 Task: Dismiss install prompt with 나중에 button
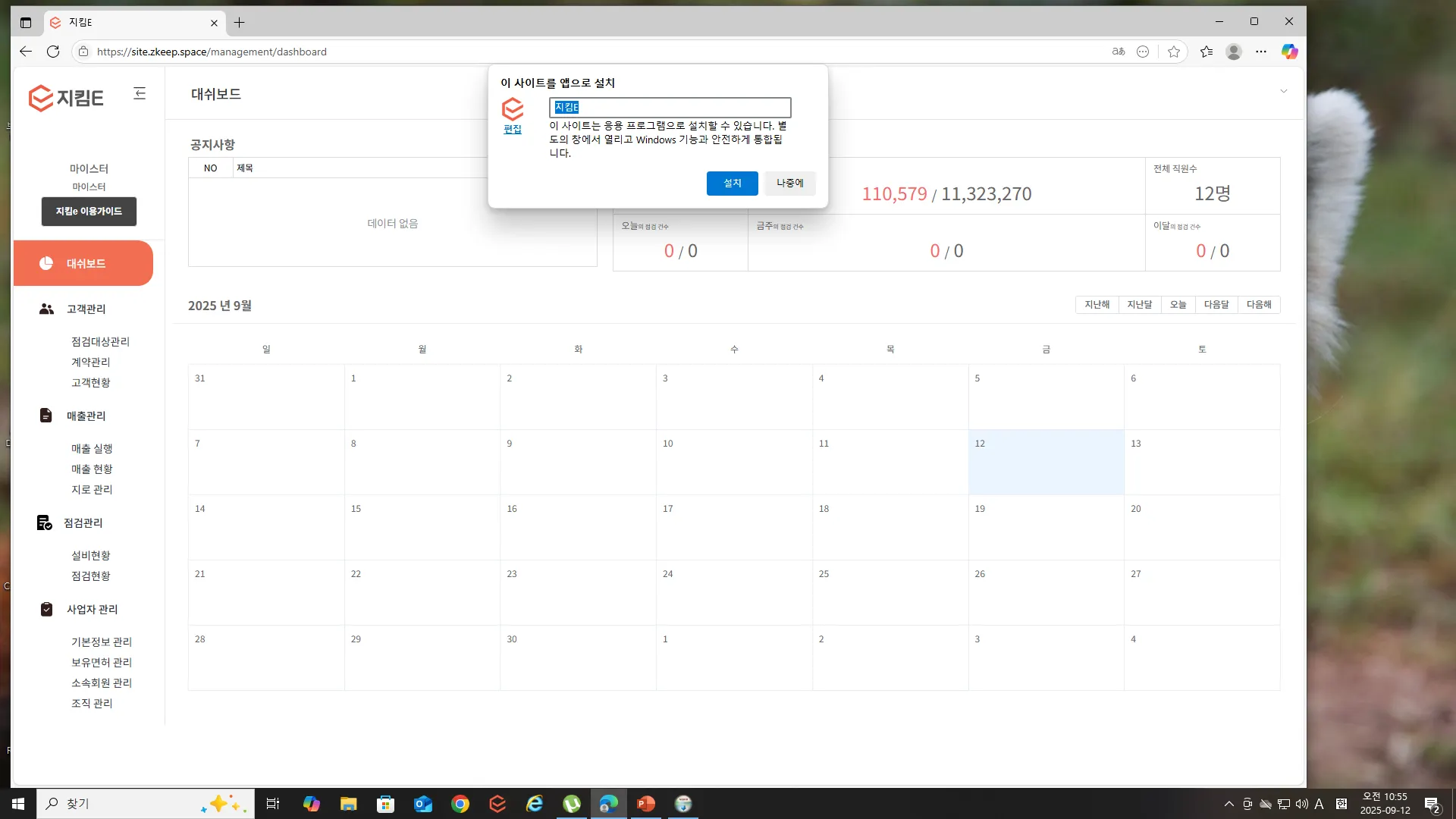tap(789, 183)
